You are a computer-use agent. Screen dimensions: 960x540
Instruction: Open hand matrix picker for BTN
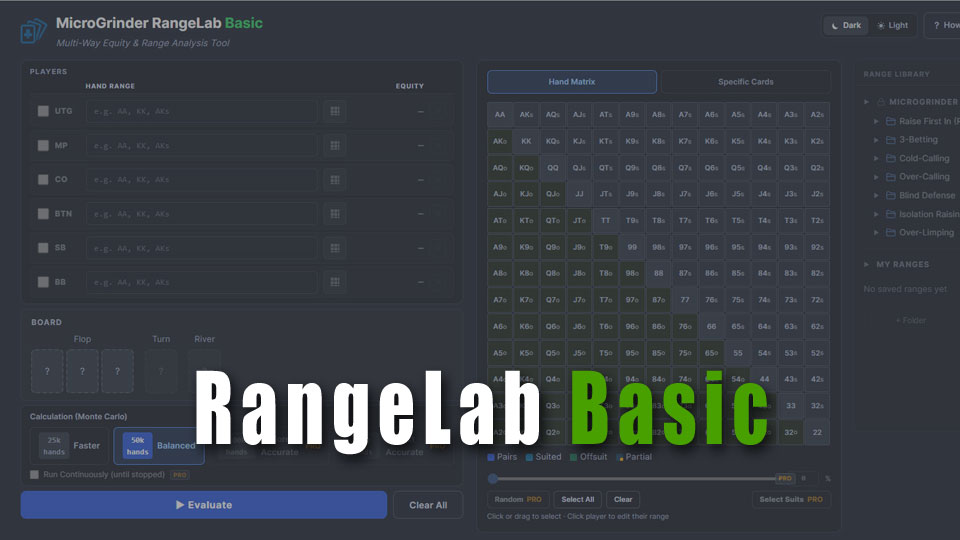(x=335, y=214)
